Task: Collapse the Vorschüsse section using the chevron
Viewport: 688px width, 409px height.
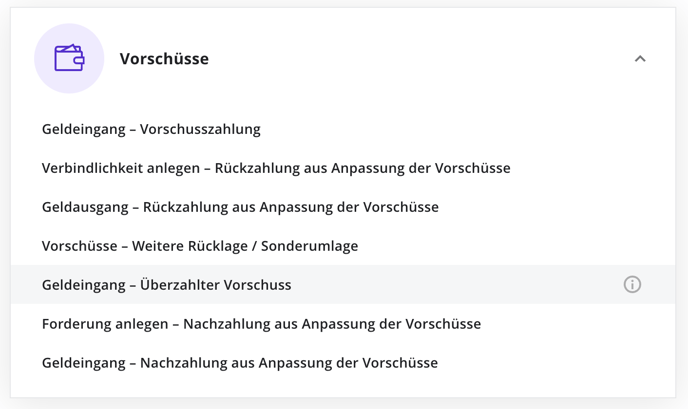Action: [640, 58]
